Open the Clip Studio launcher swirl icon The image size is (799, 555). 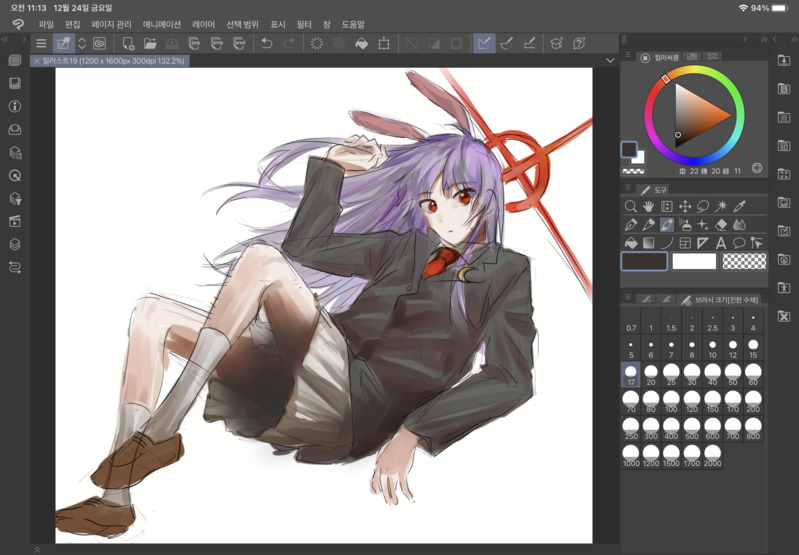tap(99, 43)
